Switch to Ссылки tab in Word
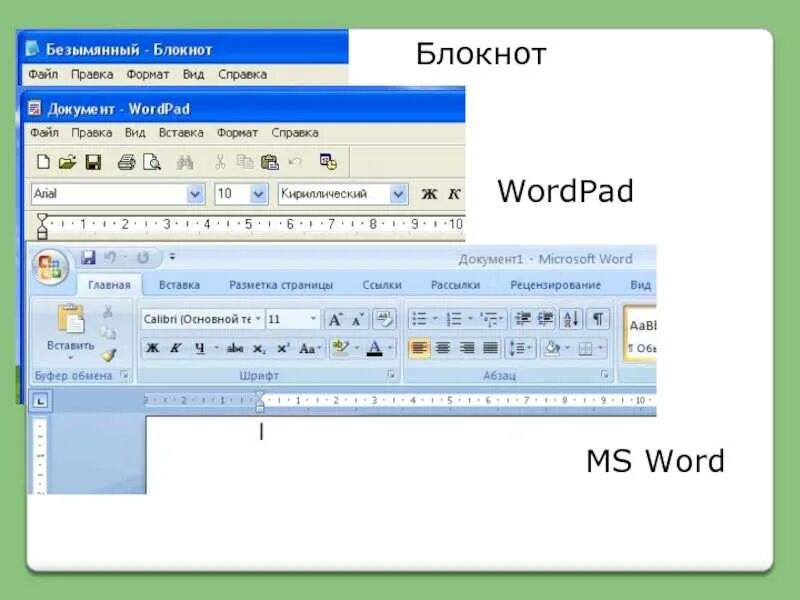The width and height of the screenshot is (800, 600). (382, 285)
